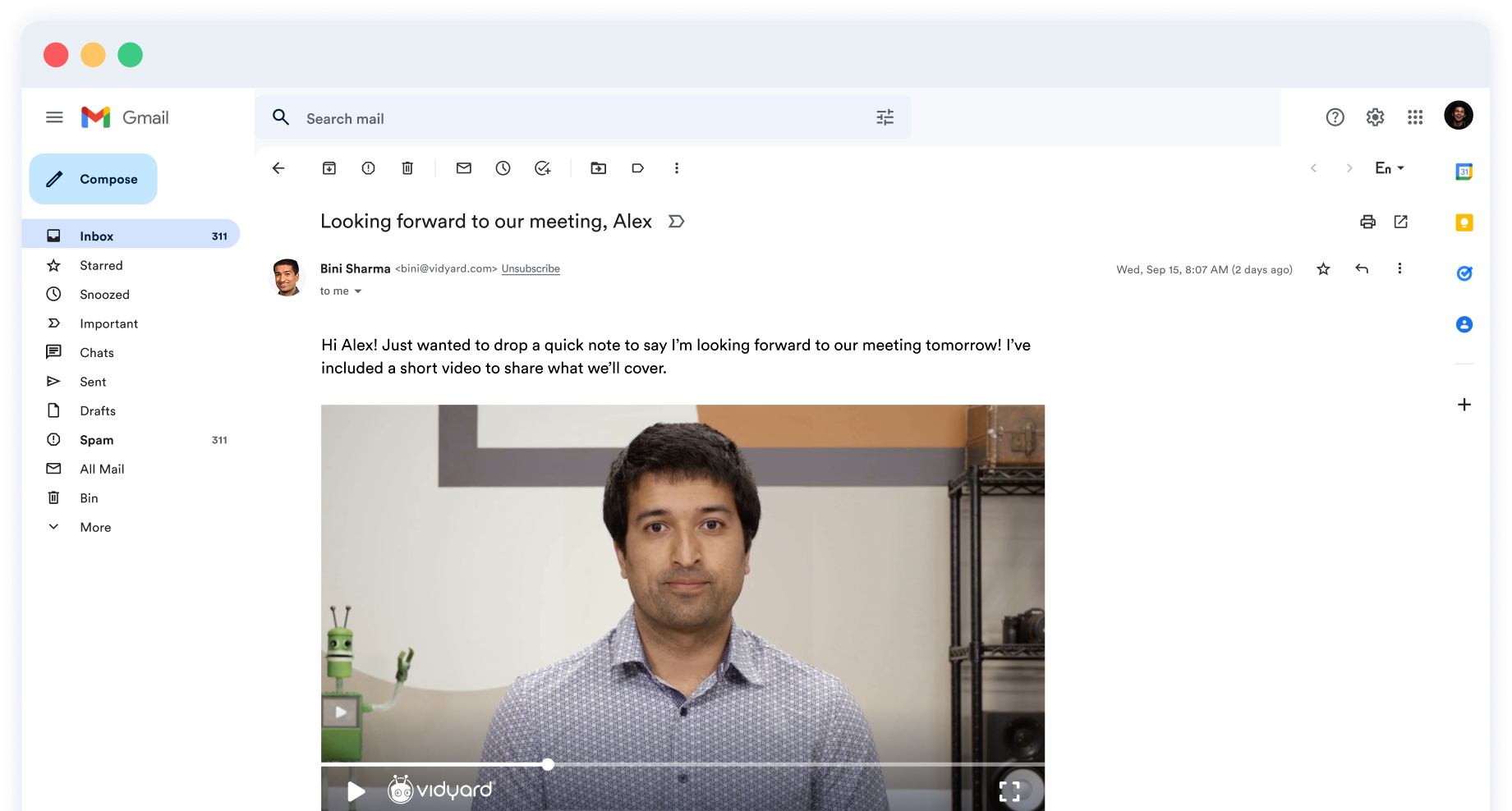Image resolution: width=1512 pixels, height=811 pixels.
Task: Click the Compose button
Action: (94, 179)
